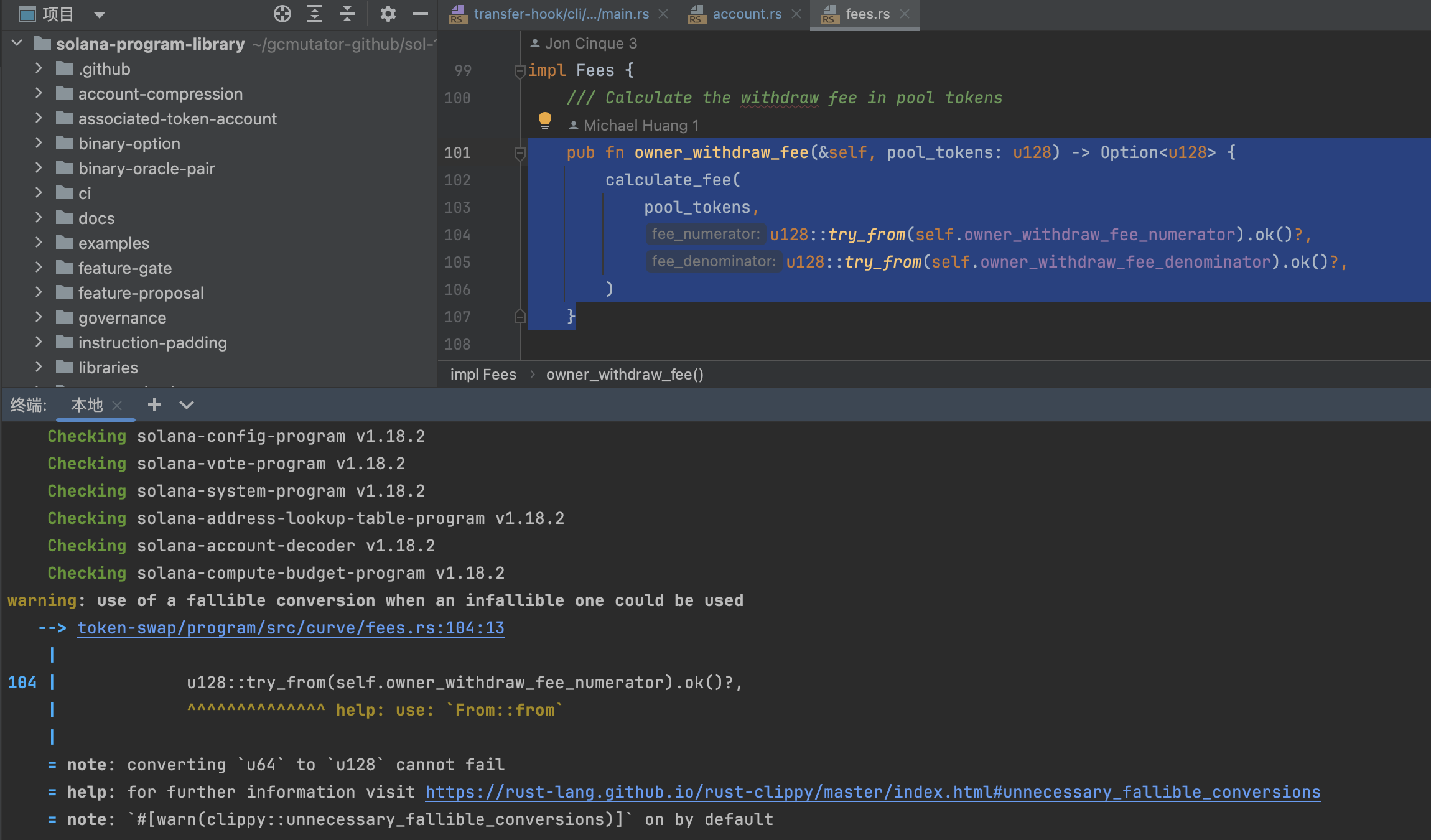Expand the token governance folder
Screen dimensions: 1431x840
39,317
